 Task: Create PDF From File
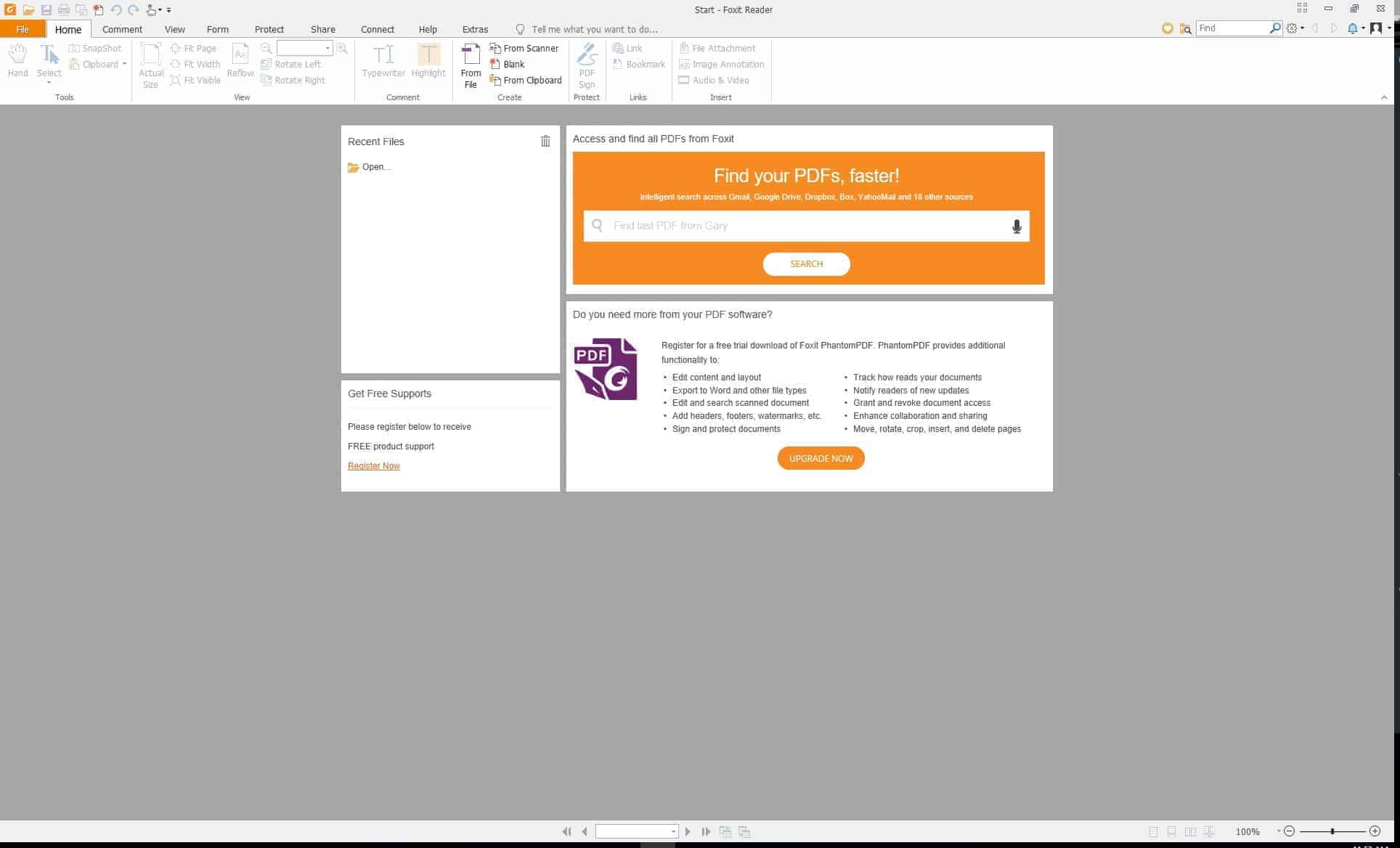coord(471,65)
